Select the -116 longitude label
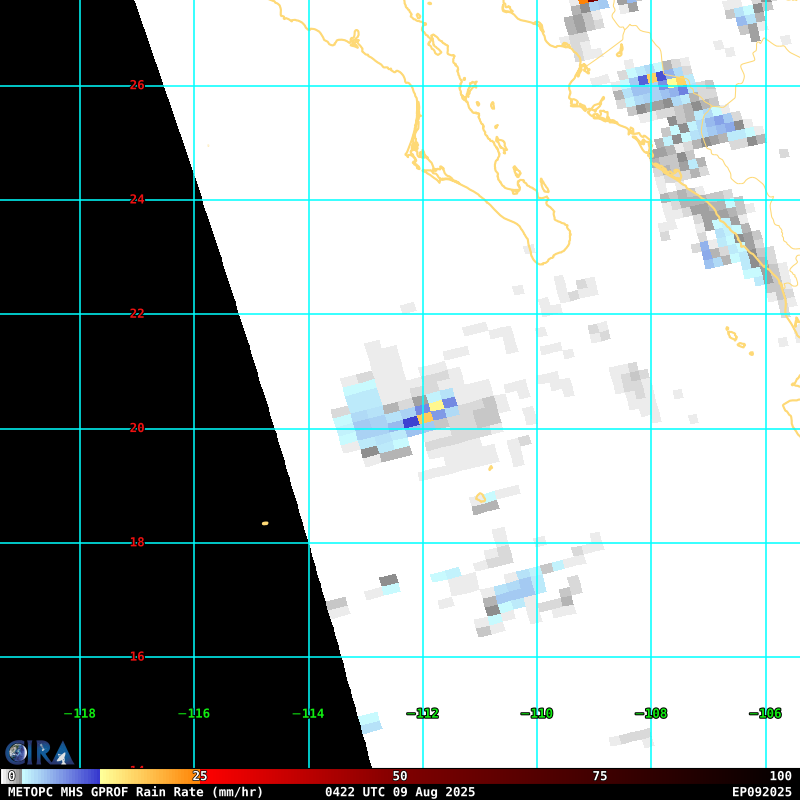The width and height of the screenshot is (800, 800). [194, 714]
